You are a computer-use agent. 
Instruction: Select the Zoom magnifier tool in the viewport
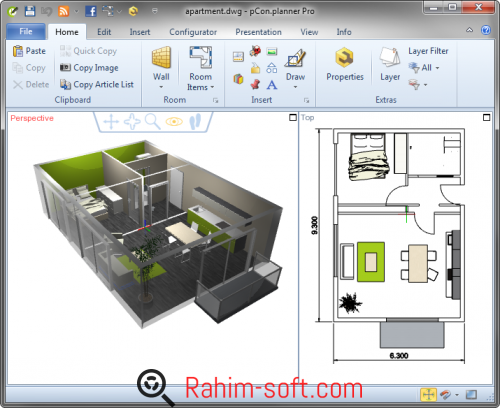point(153,122)
